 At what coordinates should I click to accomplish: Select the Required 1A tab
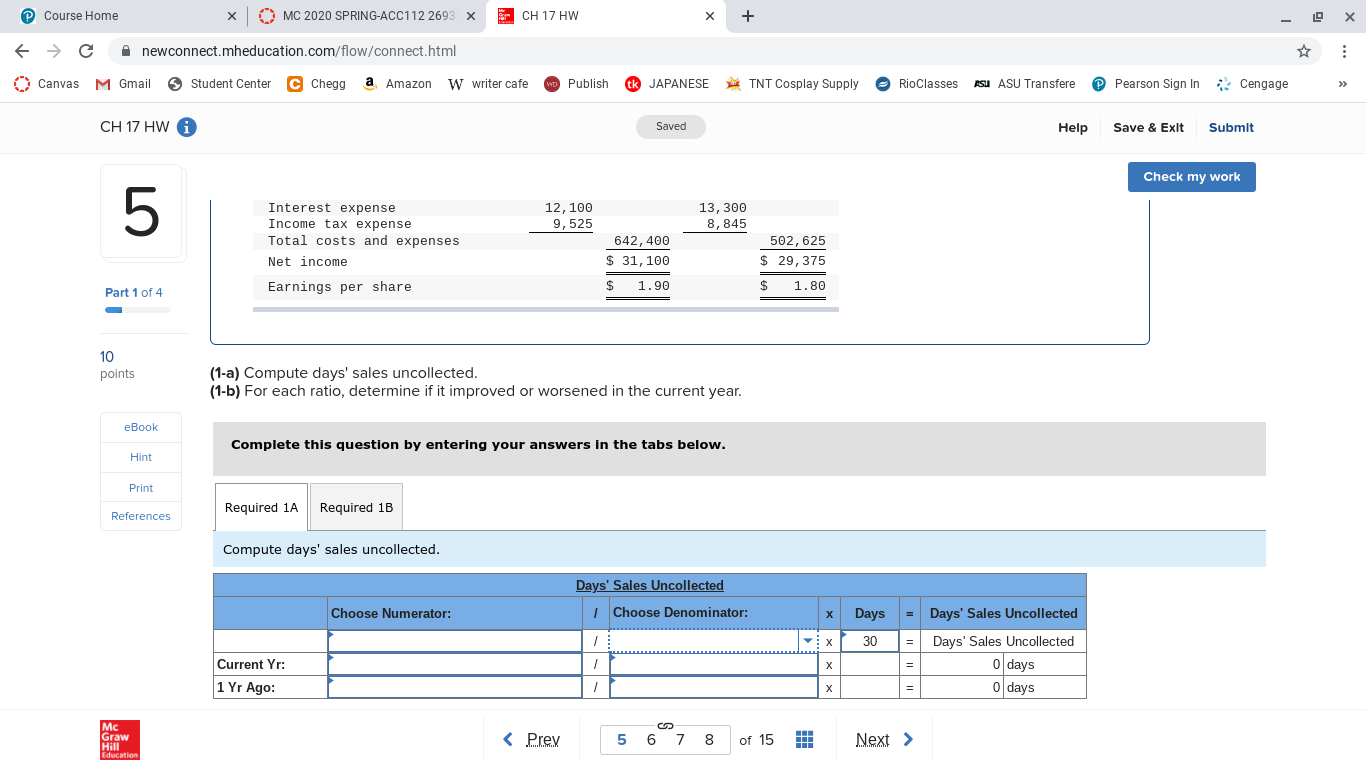[261, 507]
